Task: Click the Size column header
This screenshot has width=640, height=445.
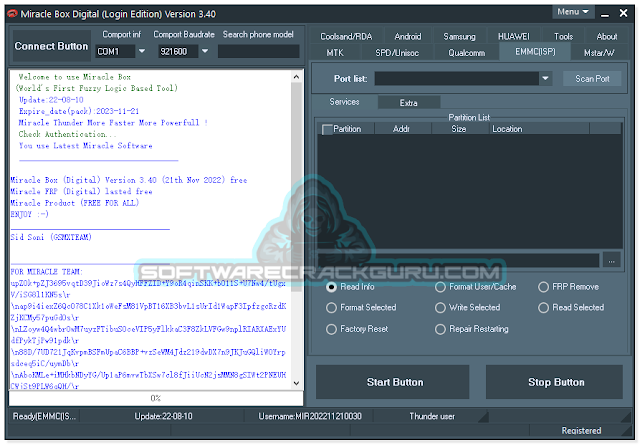Action: click(459, 129)
